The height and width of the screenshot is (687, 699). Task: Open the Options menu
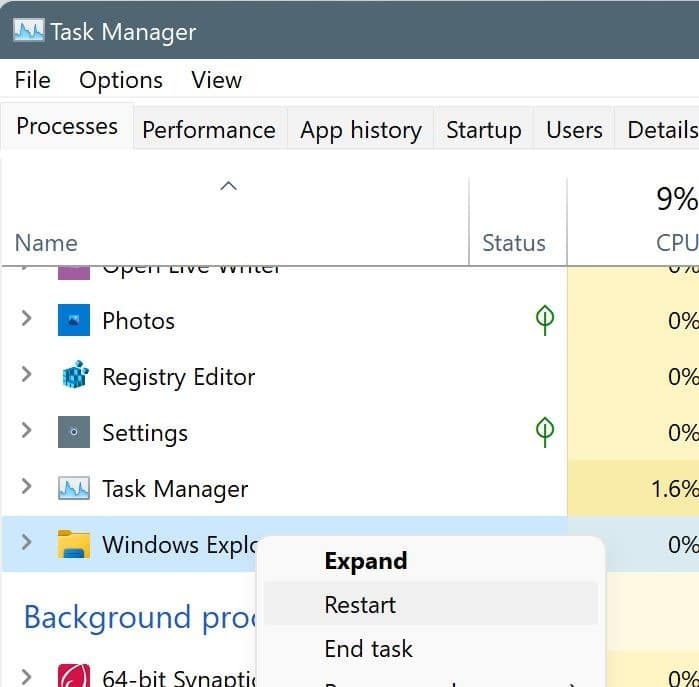pyautogui.click(x=121, y=80)
